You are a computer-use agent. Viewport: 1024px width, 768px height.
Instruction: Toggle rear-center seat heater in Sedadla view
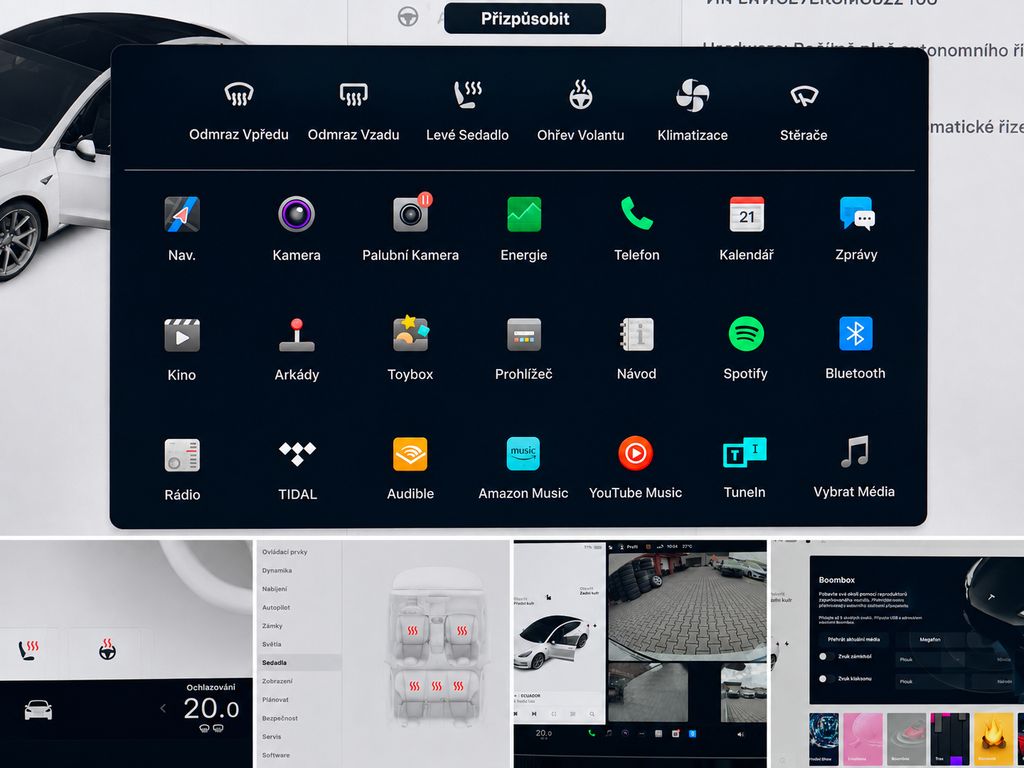click(x=436, y=686)
